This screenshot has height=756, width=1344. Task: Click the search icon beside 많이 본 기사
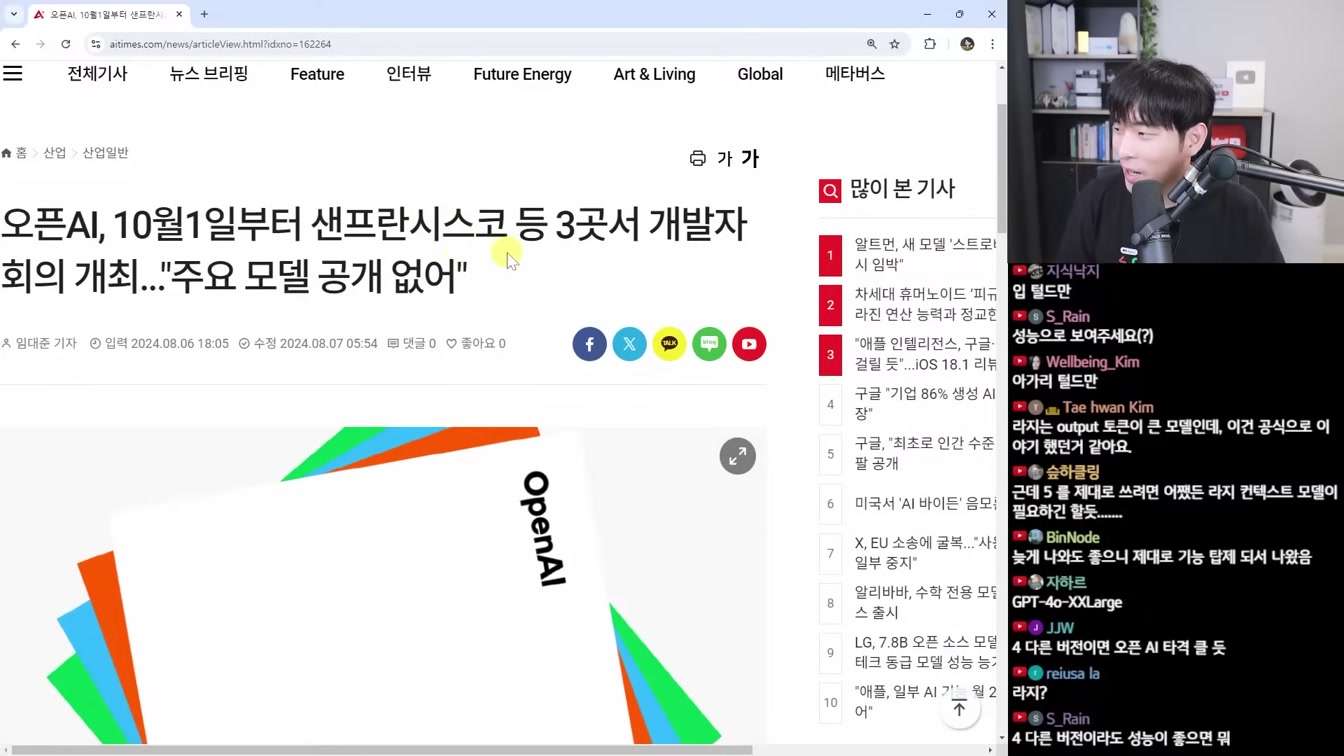(830, 190)
